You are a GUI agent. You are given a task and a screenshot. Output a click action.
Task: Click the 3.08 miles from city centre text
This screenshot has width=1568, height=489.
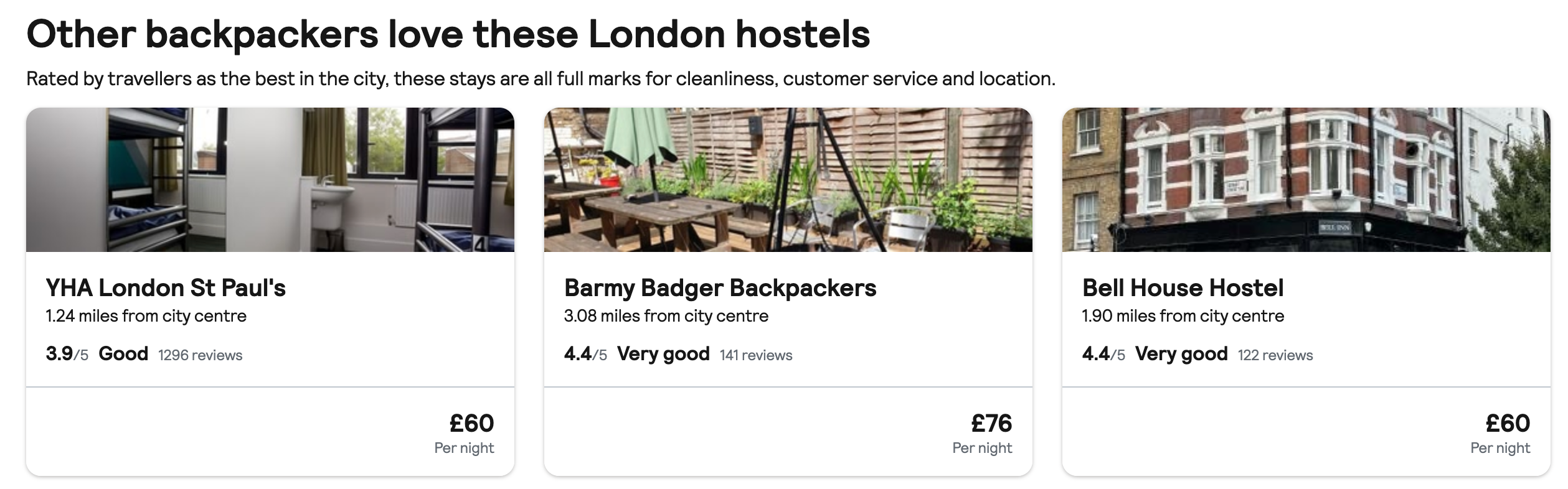click(x=665, y=315)
